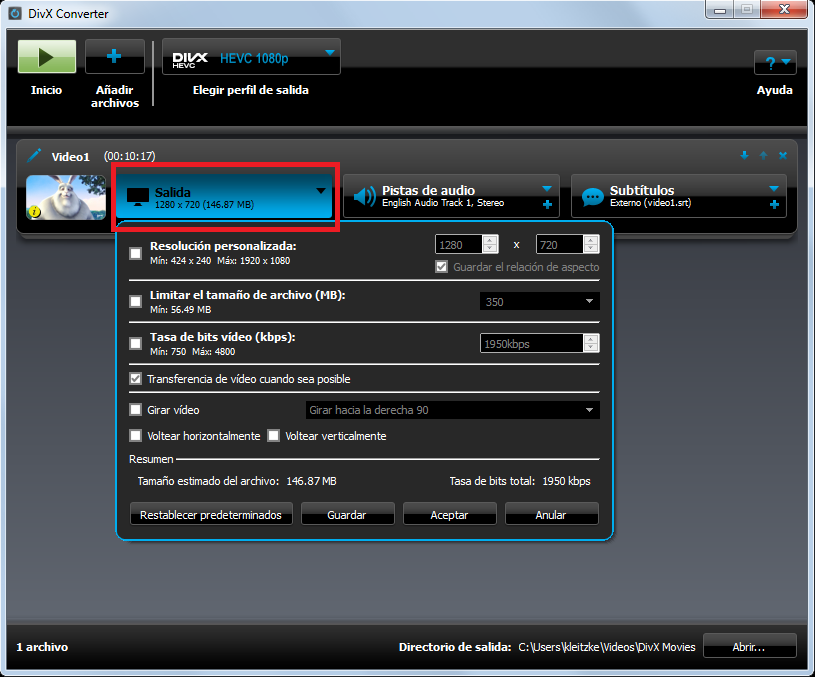Click the speech bubble Subtítulos icon
This screenshot has height=677, width=815.
592,197
